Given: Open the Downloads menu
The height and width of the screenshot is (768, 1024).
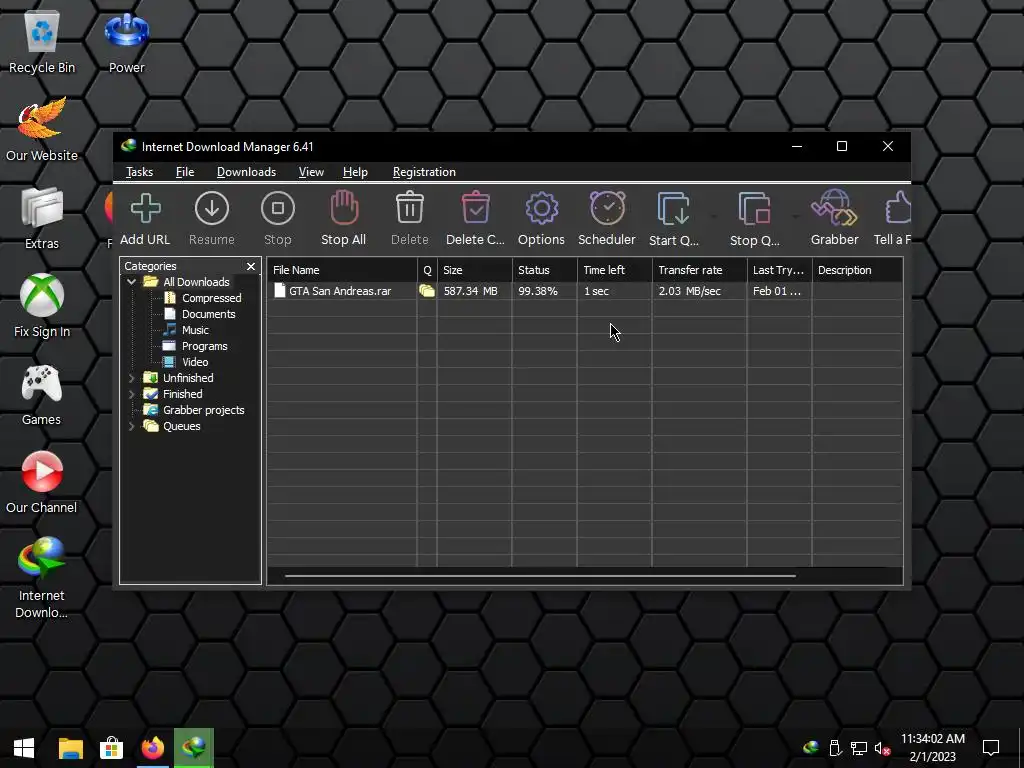Looking at the screenshot, I should click(246, 172).
